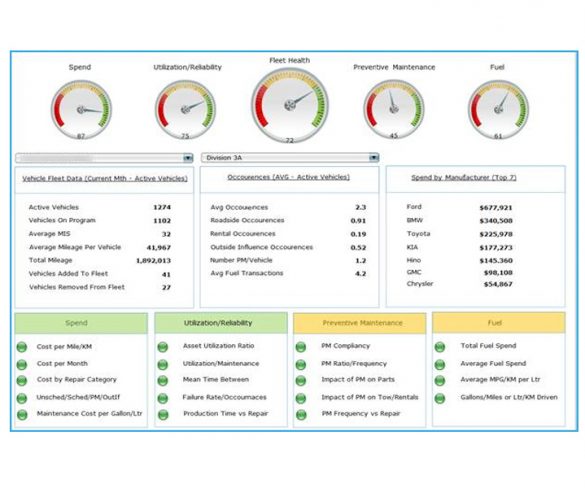Click green indicator for Total Fuel Spend
This screenshot has width=585, height=488.
point(440,347)
